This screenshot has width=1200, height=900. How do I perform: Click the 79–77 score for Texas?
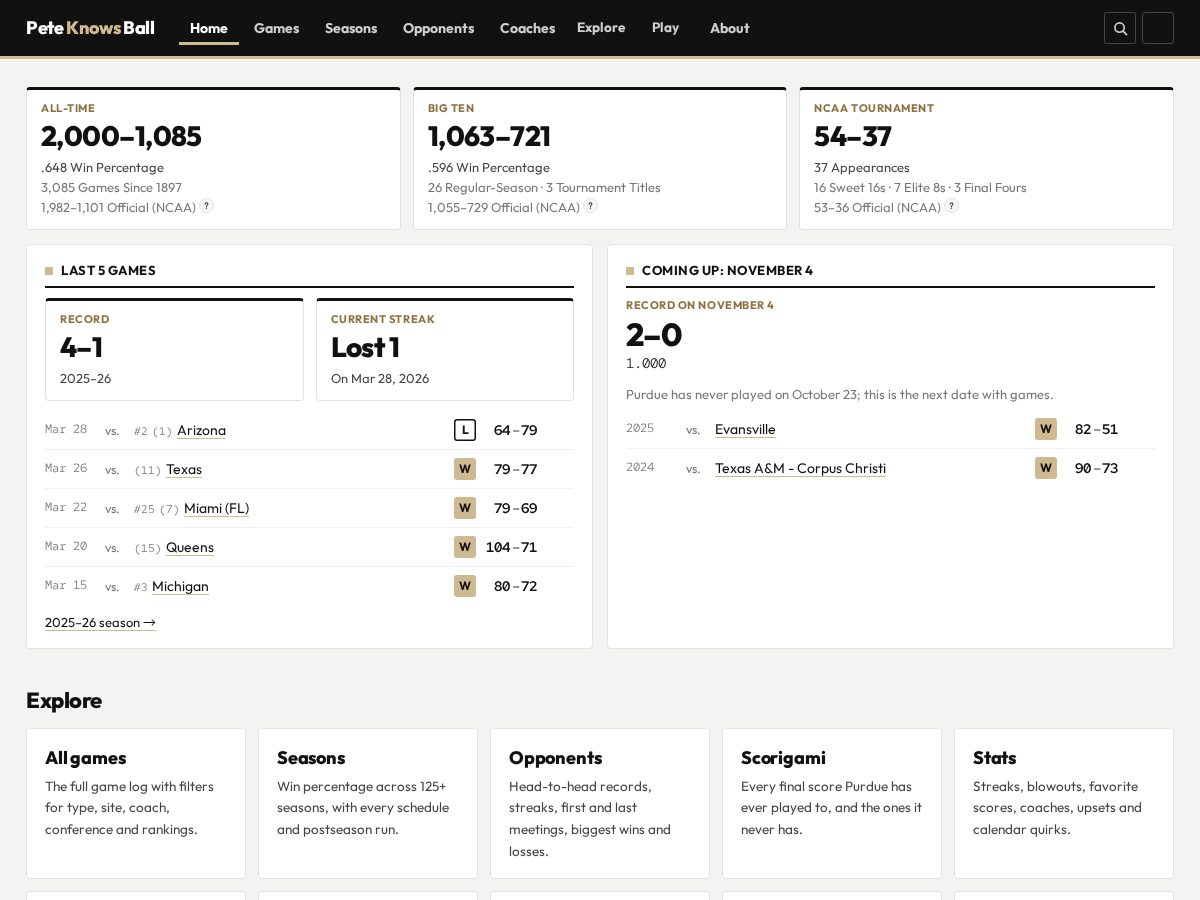515,469
